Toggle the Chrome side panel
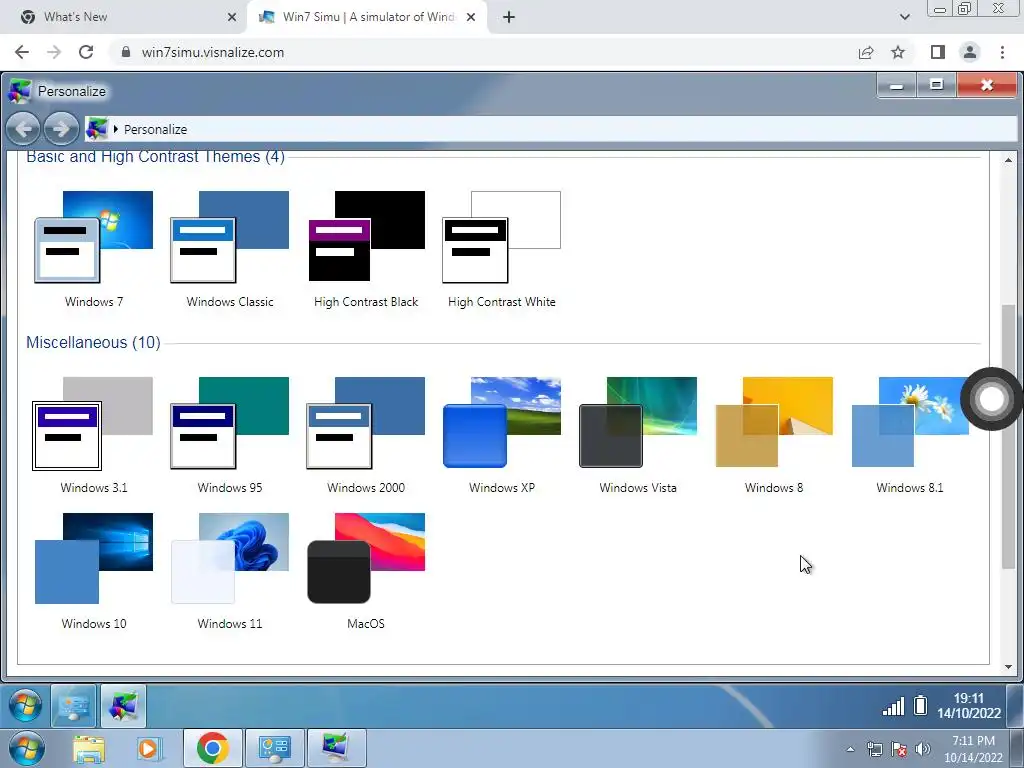This screenshot has width=1024, height=768. [938, 52]
